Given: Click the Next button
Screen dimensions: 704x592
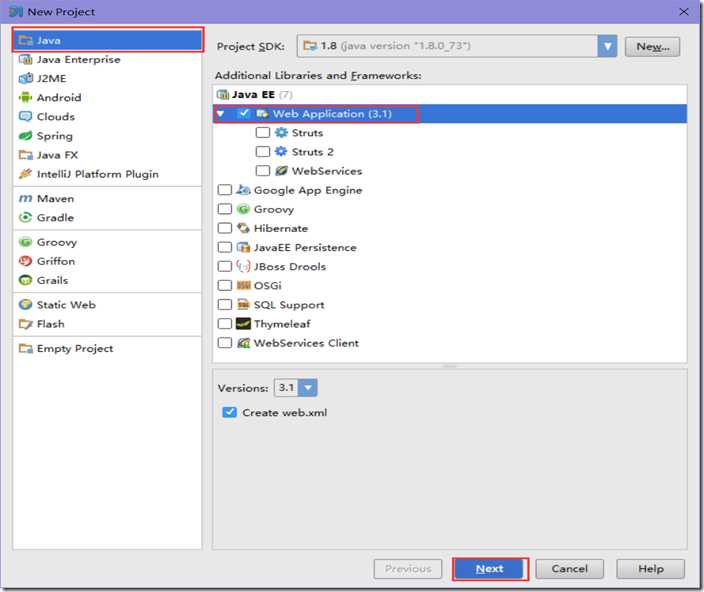Looking at the screenshot, I should [490, 569].
